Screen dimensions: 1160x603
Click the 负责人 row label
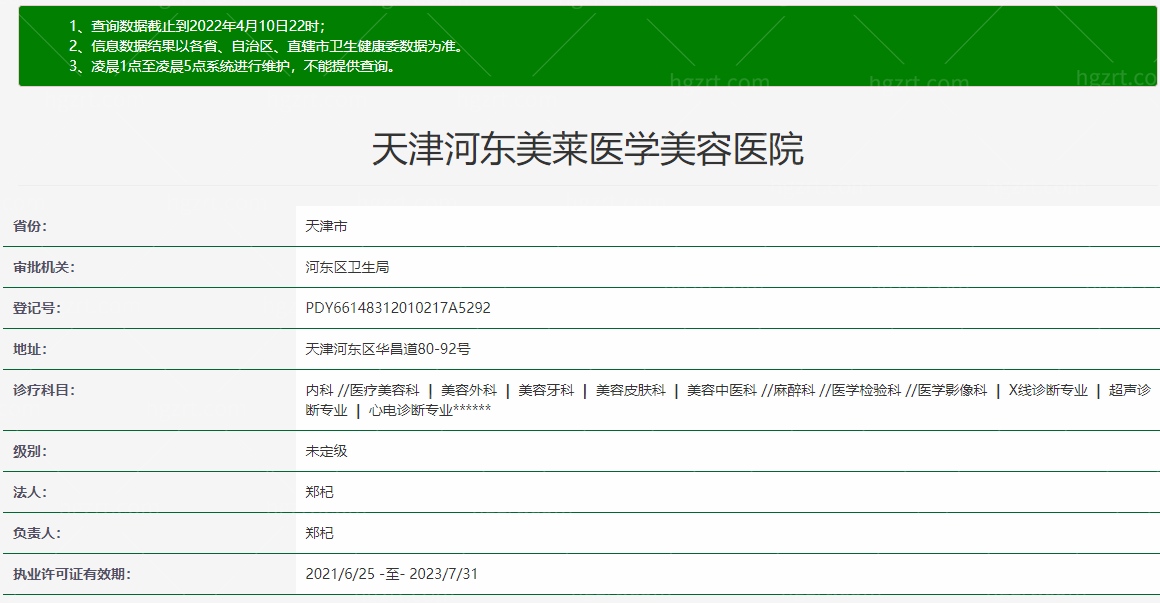coord(37,533)
